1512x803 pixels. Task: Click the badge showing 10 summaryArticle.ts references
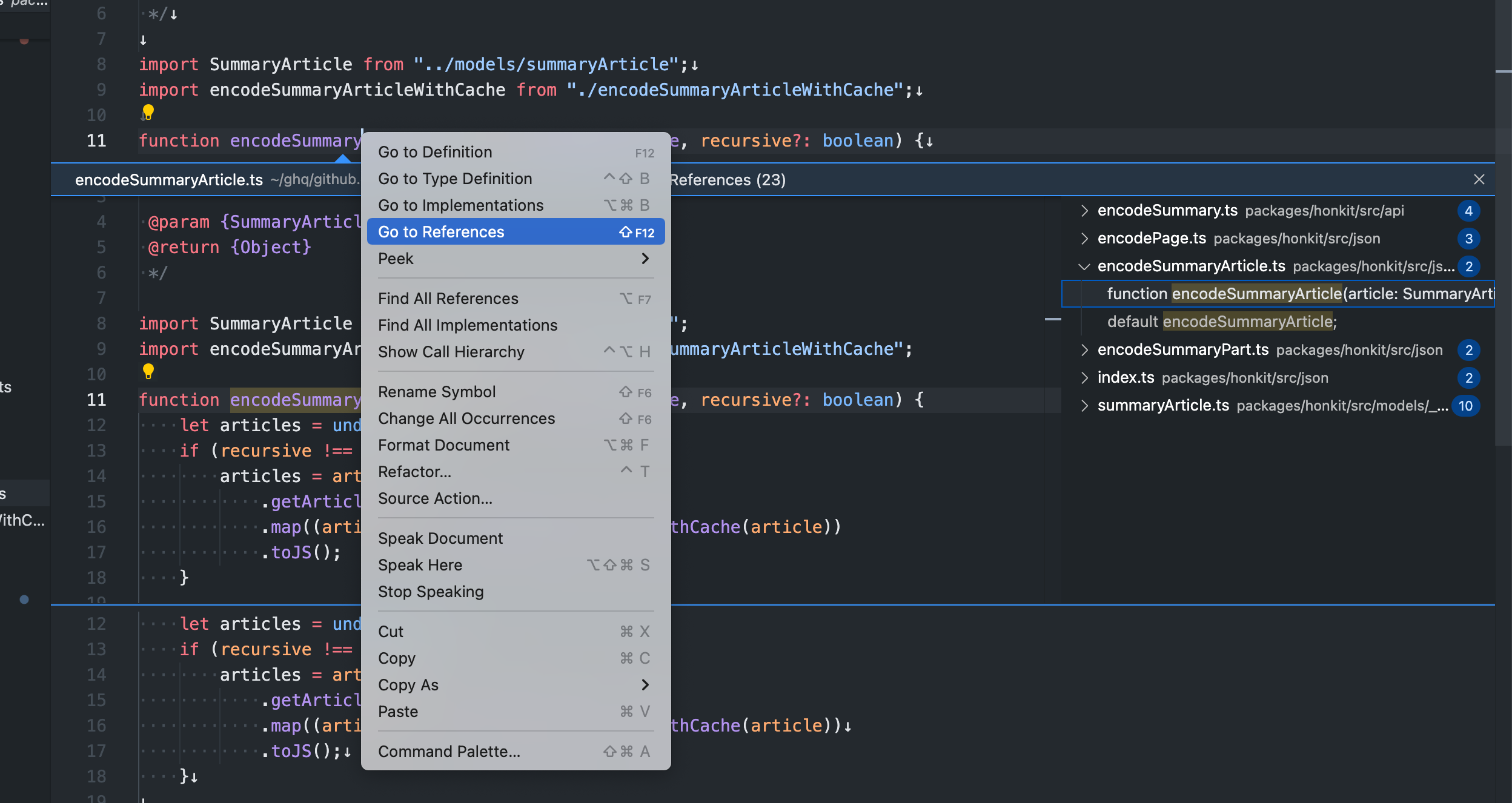click(x=1465, y=406)
